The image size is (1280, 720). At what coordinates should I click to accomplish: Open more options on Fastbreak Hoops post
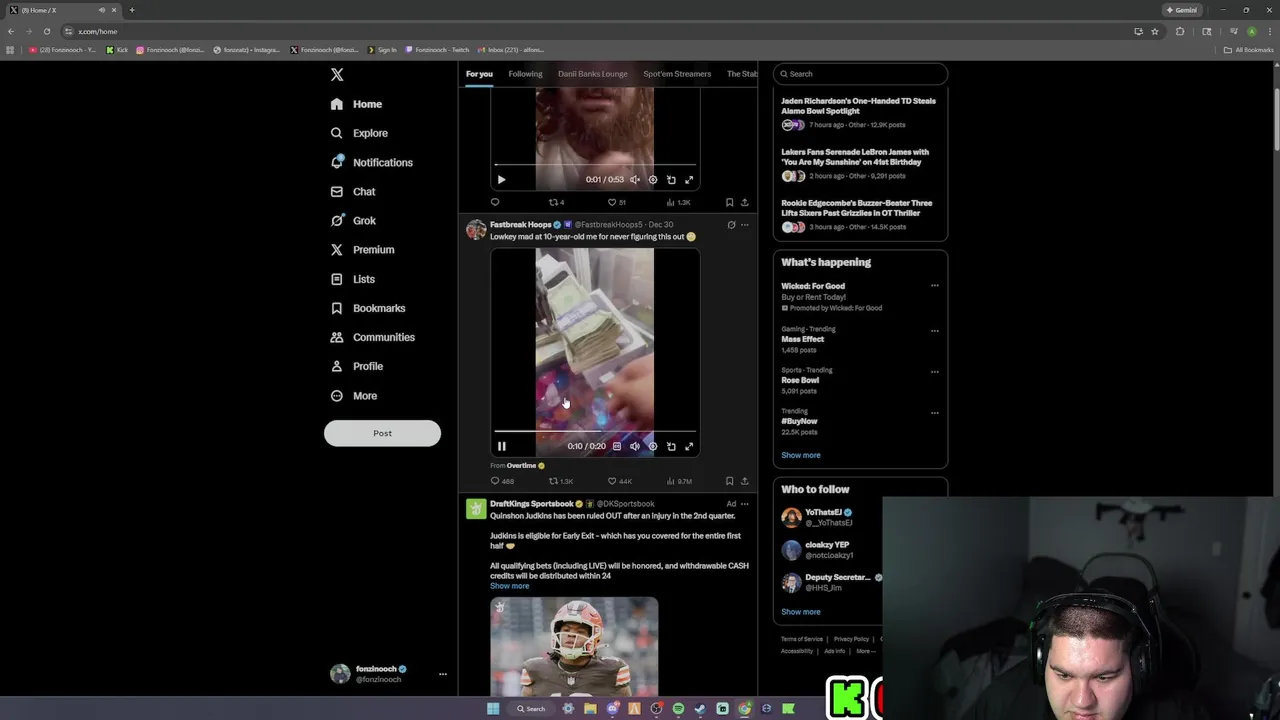744,225
